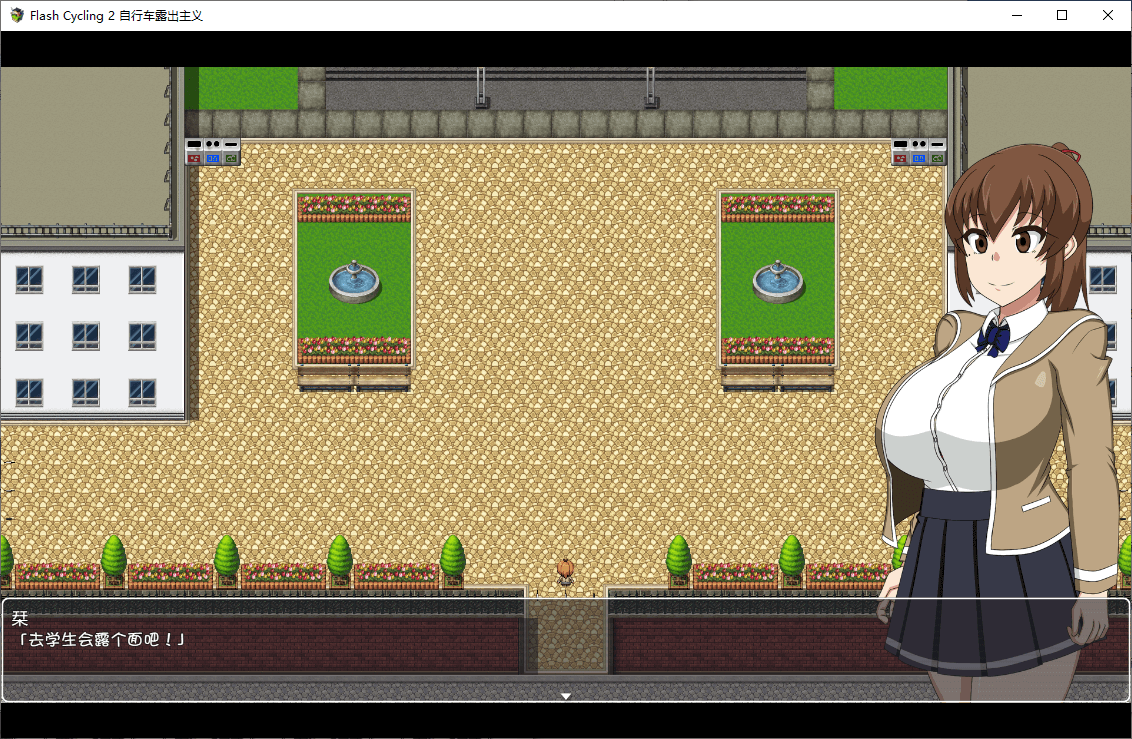Click the blue bow tie on the portrait
Viewport: 1132px width, 739px height.
coord(993,338)
